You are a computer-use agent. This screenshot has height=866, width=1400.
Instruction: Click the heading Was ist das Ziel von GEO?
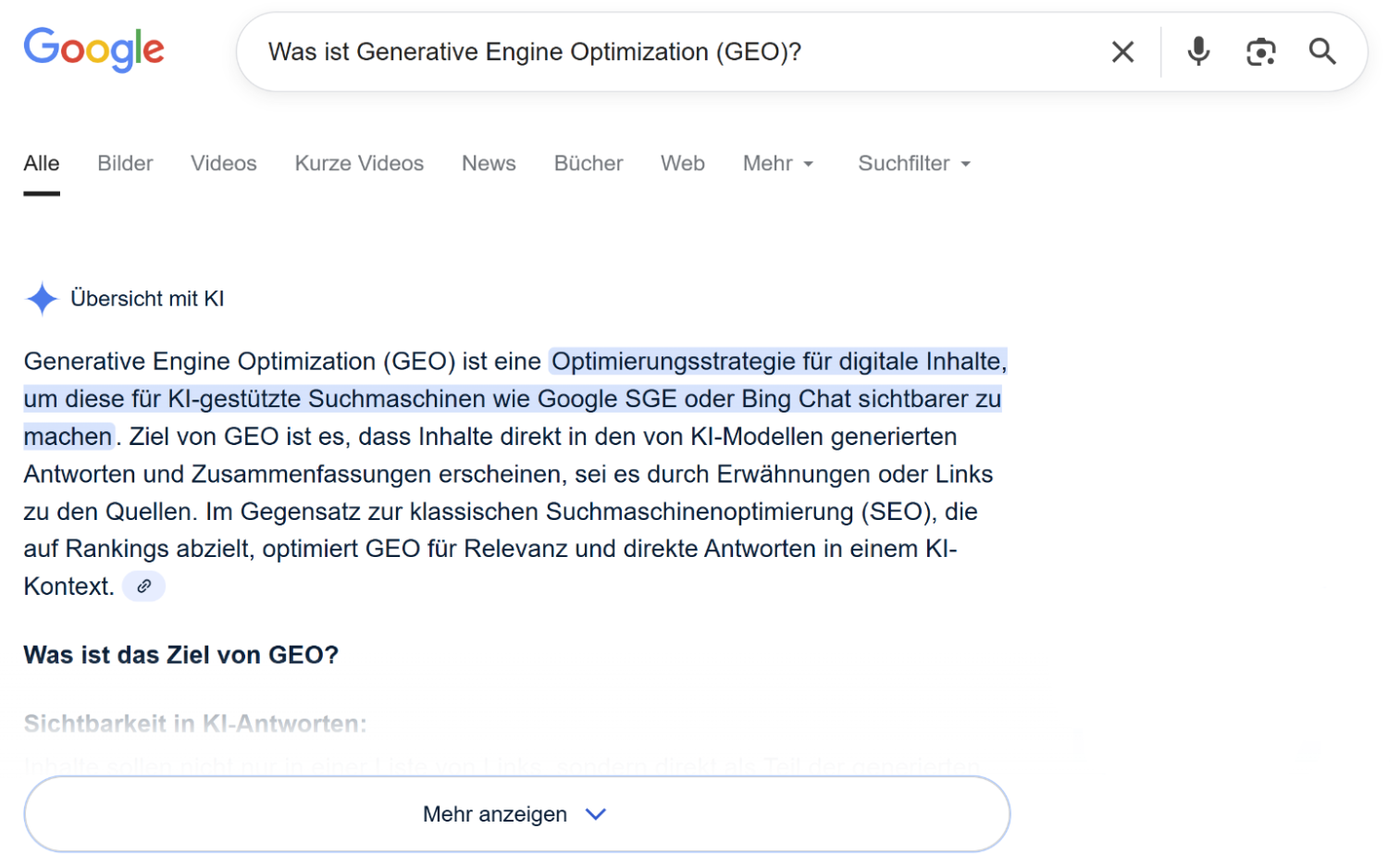click(181, 655)
